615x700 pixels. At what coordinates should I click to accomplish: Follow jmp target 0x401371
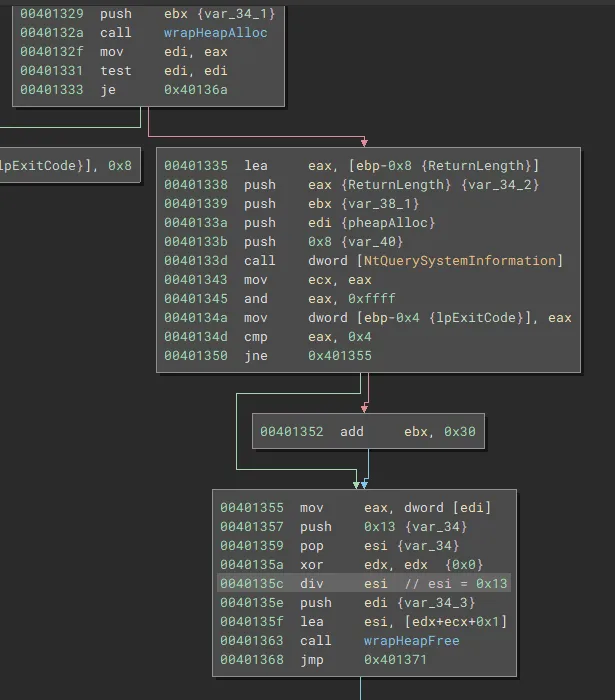(x=395, y=659)
